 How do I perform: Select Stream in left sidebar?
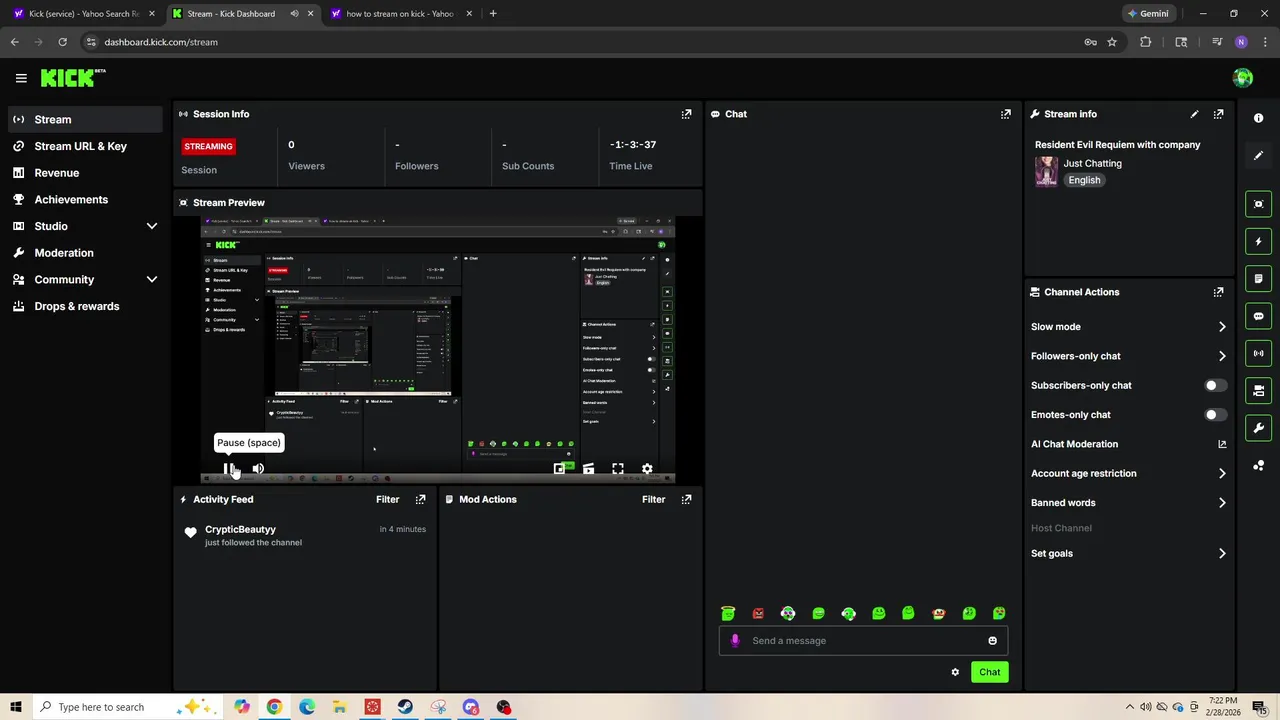86,119
